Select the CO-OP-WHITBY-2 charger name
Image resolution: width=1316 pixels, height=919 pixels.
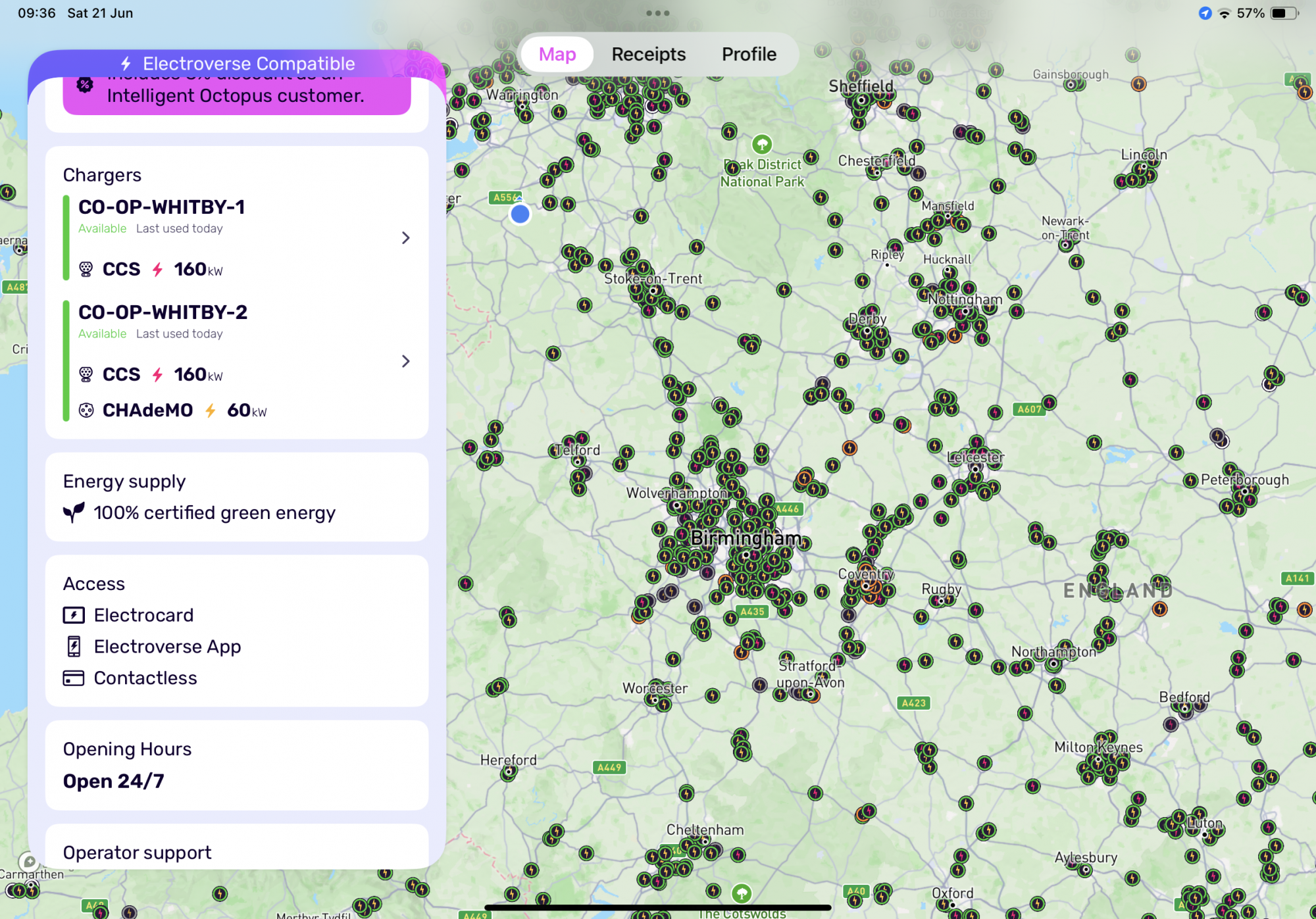pos(163,312)
